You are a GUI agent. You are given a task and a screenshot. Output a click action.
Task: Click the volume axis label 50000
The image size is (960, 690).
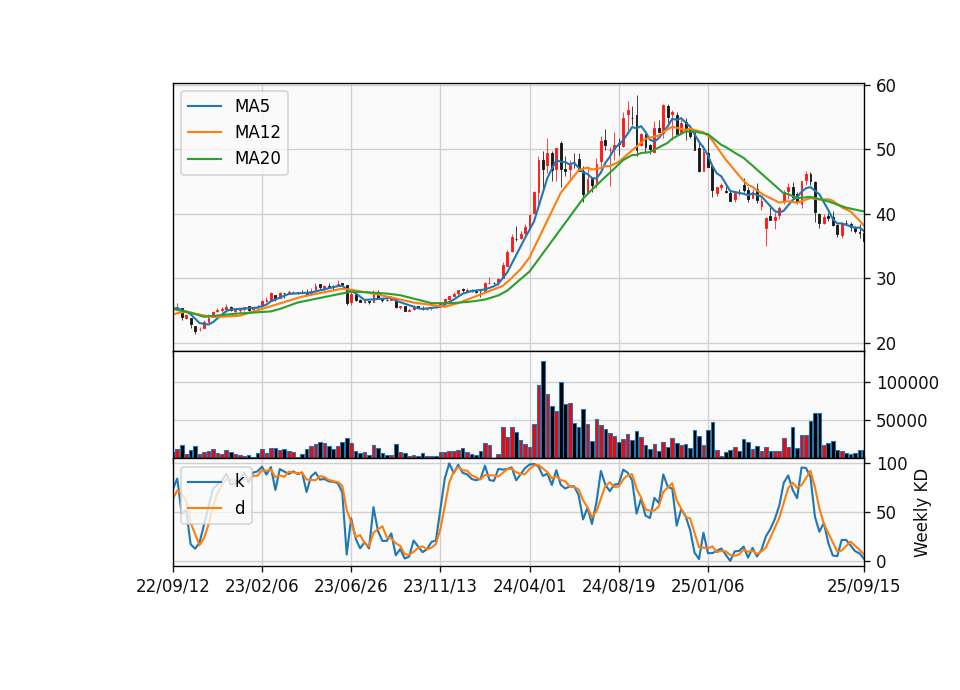point(902,421)
